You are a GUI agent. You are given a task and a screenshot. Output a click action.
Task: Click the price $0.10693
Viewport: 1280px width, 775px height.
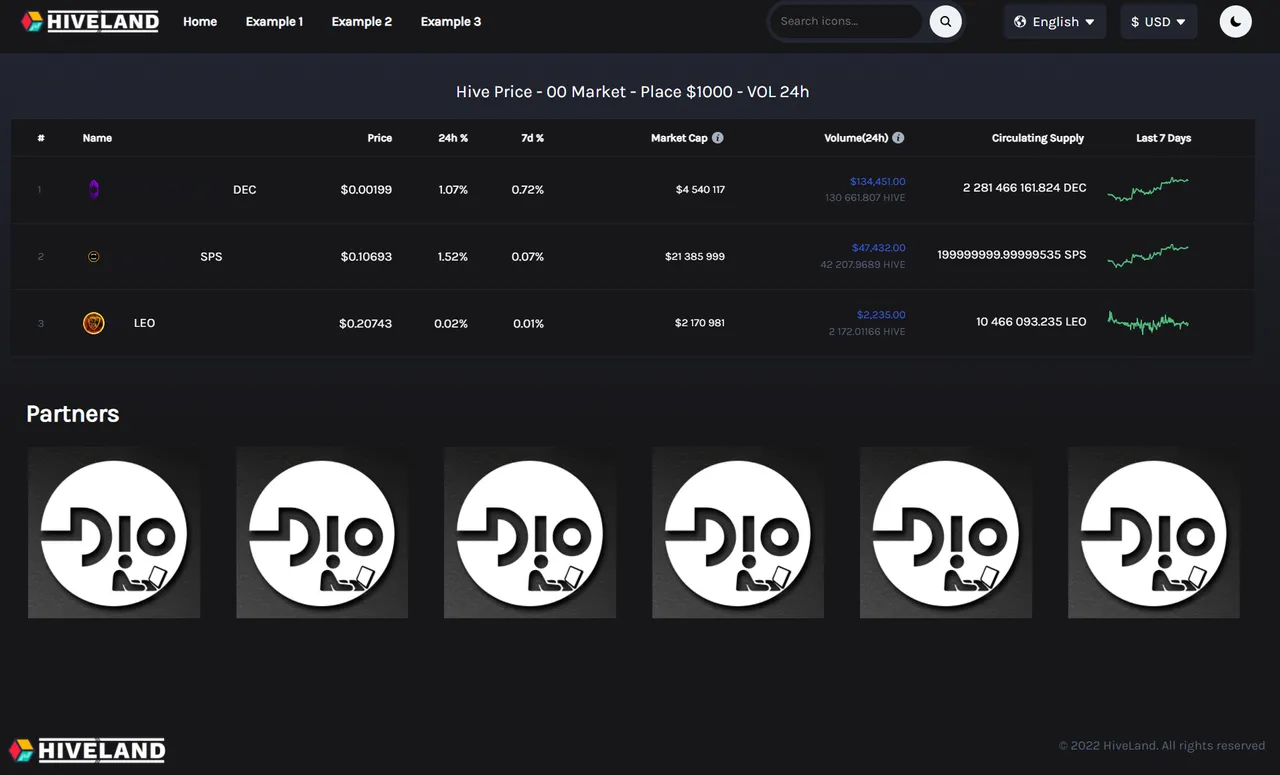366,257
